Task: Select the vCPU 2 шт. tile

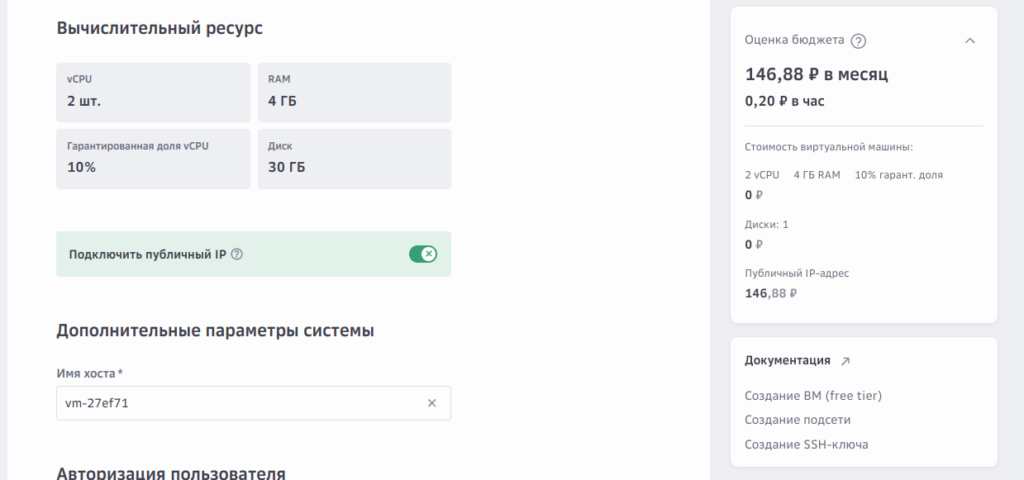Action: (153, 92)
